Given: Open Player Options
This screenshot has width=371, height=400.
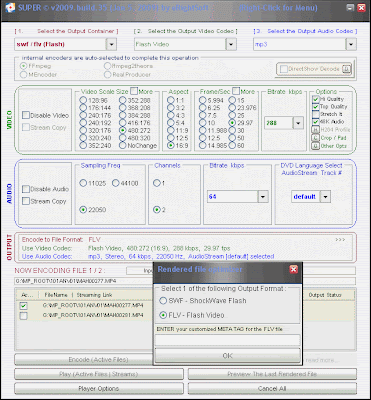Looking at the screenshot, I should 99,389.
